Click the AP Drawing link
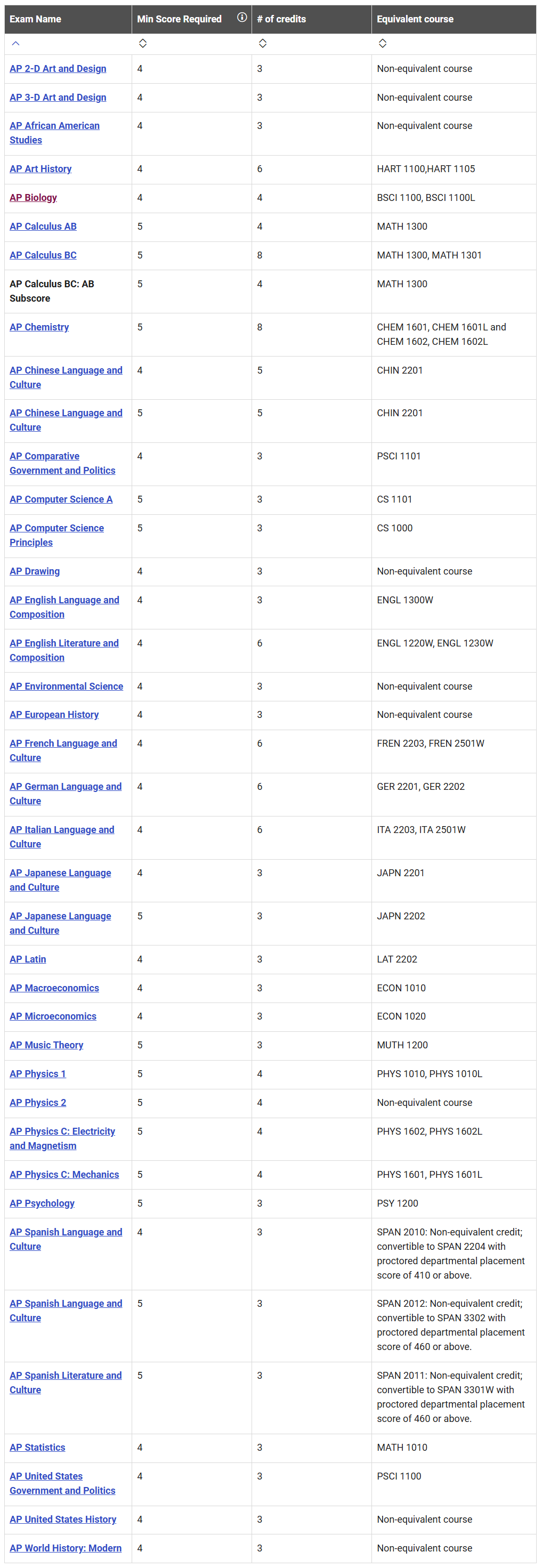542x1568 pixels. click(35, 571)
